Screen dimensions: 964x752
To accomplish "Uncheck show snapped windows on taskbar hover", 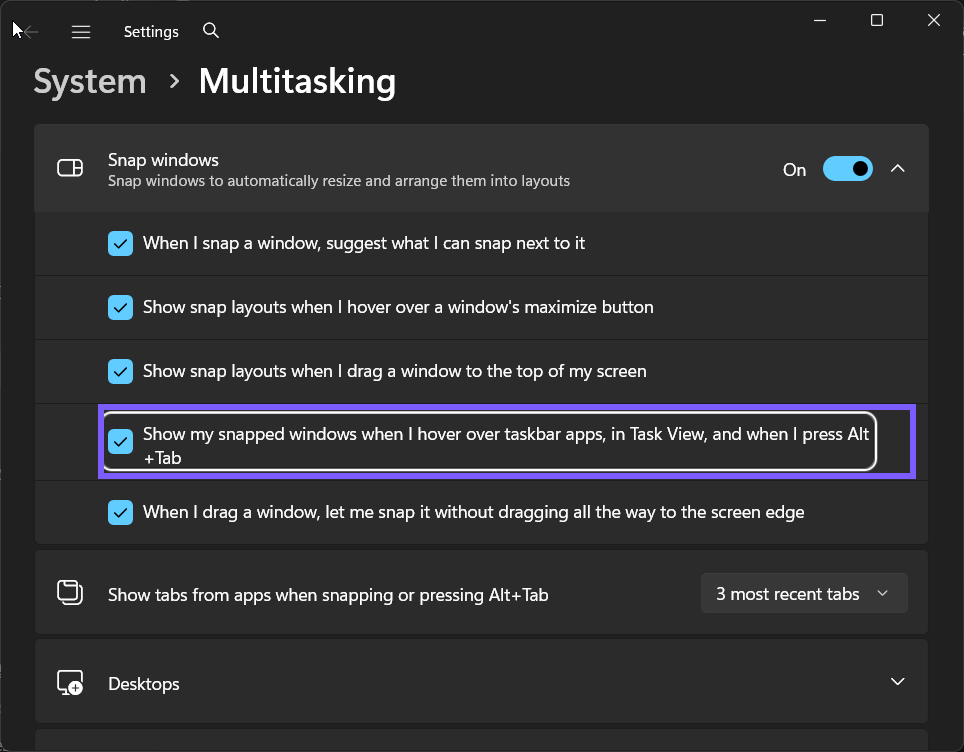I will coord(120,441).
